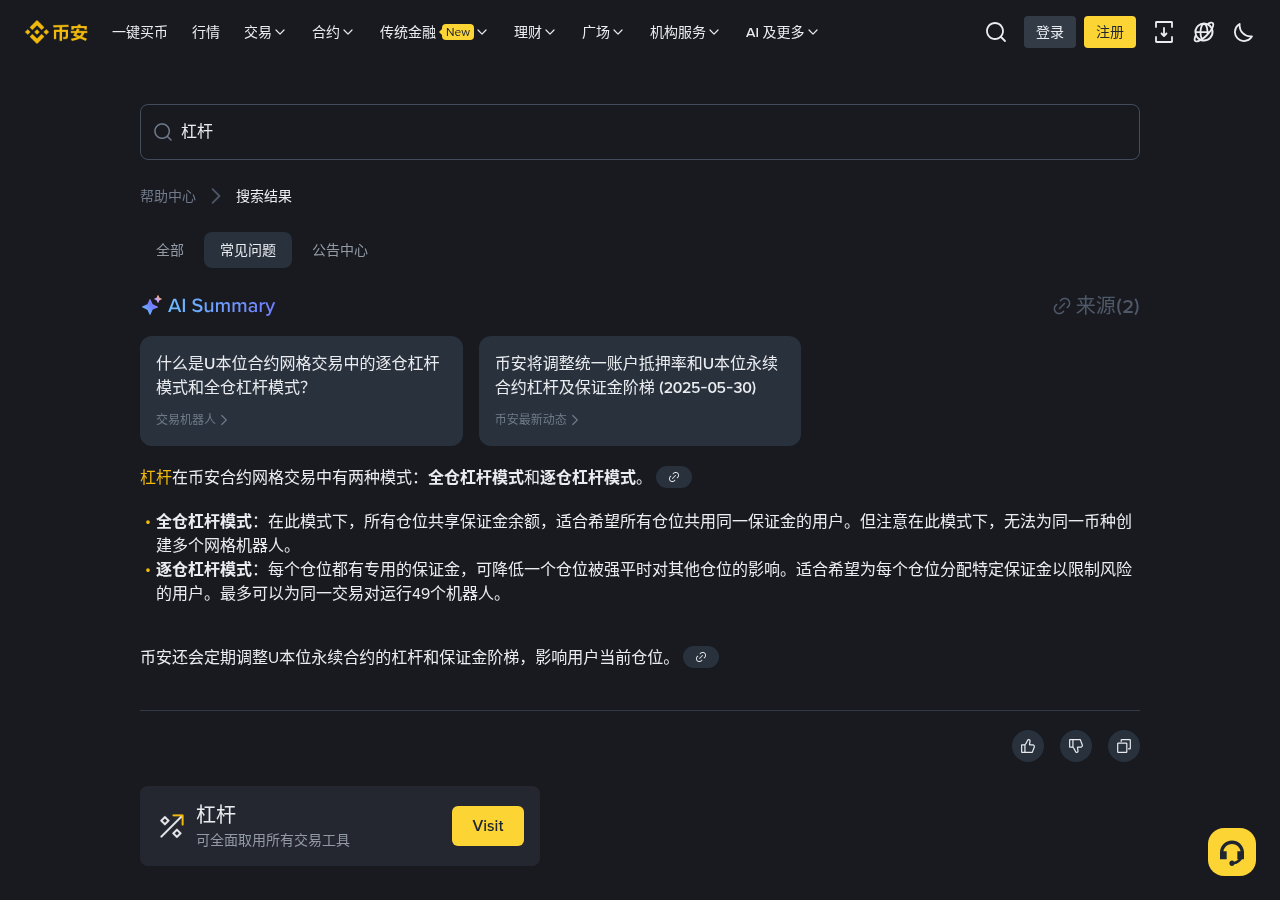Toggle dark mode moon icon

[1244, 32]
